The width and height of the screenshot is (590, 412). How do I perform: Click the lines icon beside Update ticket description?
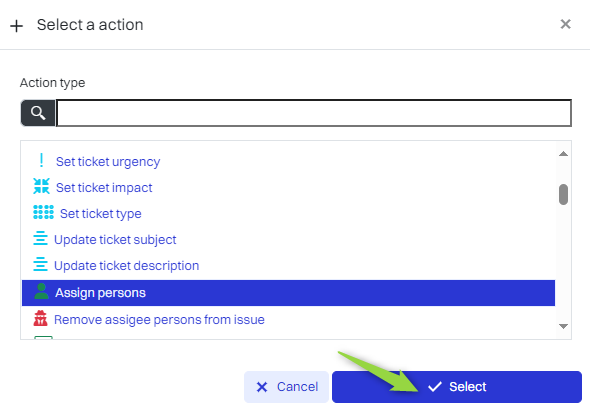(40, 264)
